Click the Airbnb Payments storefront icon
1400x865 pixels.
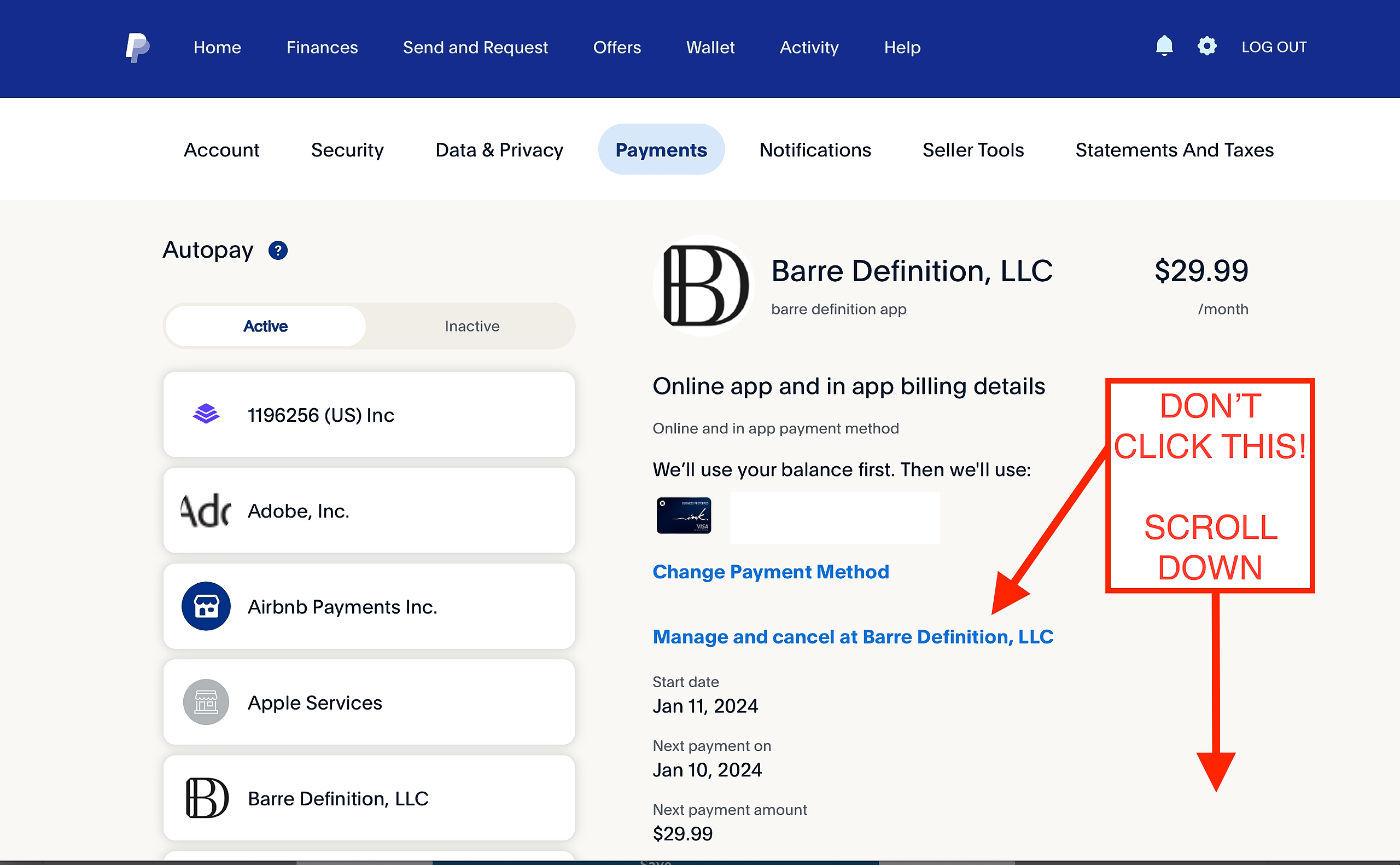point(206,606)
